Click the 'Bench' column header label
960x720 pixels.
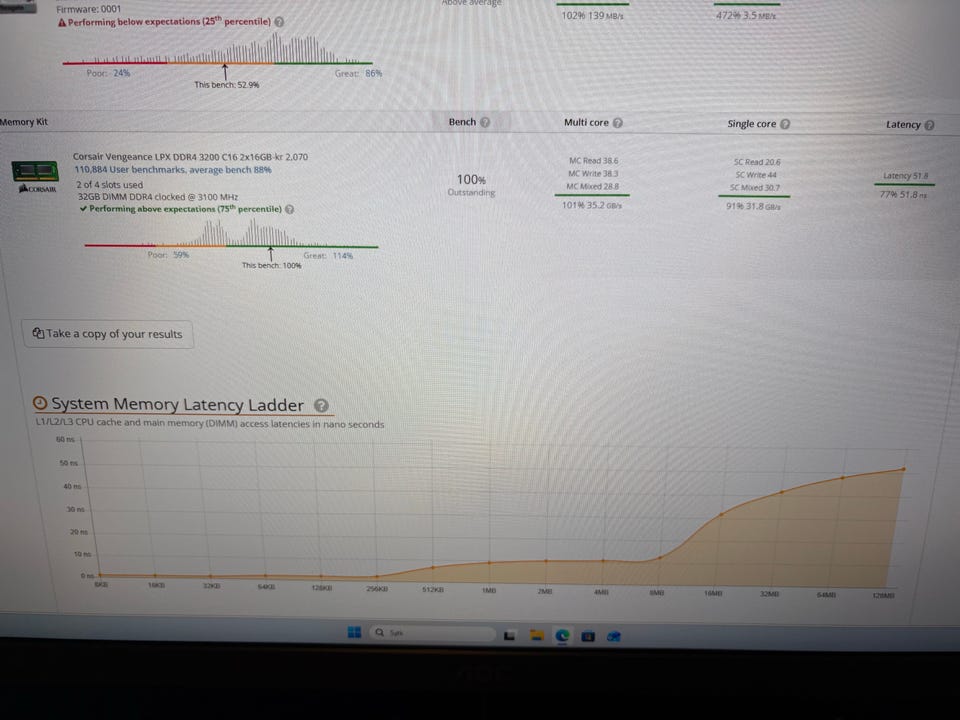[x=462, y=122]
